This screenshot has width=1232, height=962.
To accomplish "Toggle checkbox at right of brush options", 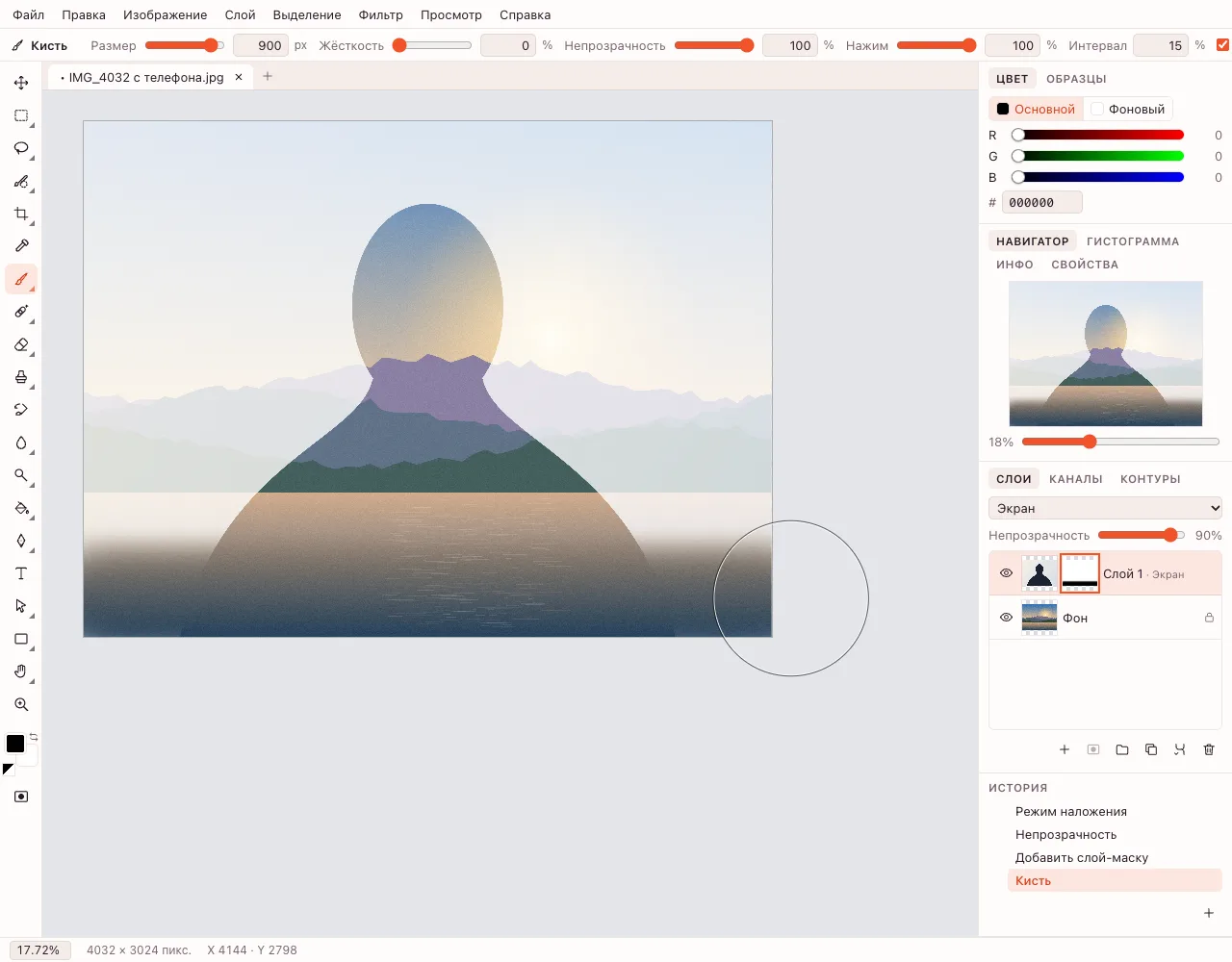I will tap(1222, 45).
